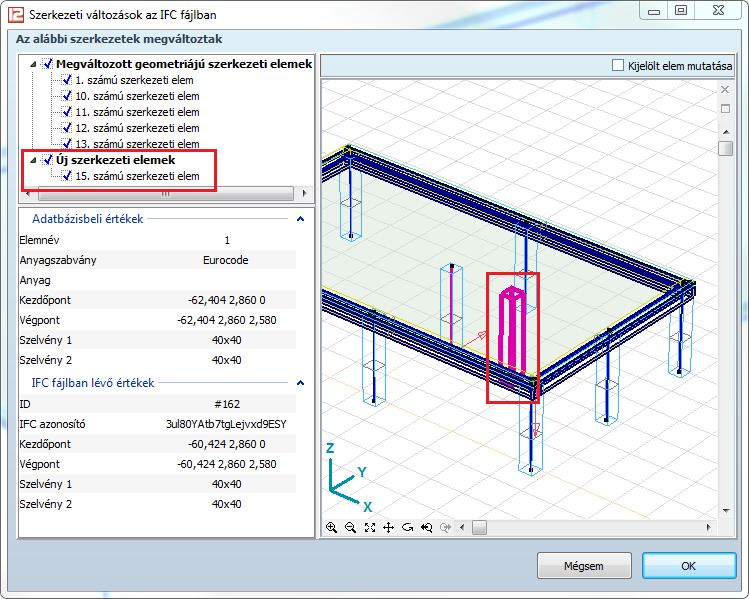Uncheck 13. számú szerkezeti elem

(67, 144)
